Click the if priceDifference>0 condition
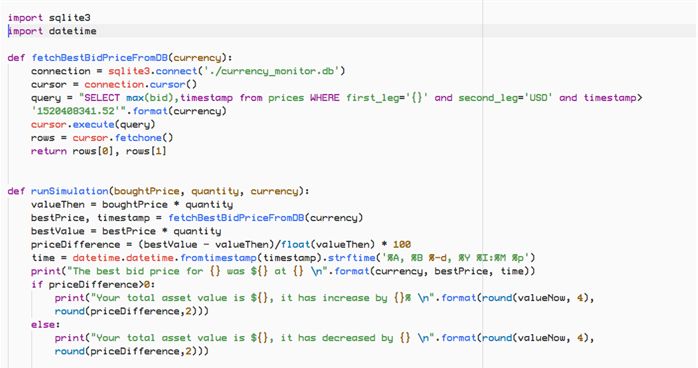The image size is (698, 368). click(93, 285)
